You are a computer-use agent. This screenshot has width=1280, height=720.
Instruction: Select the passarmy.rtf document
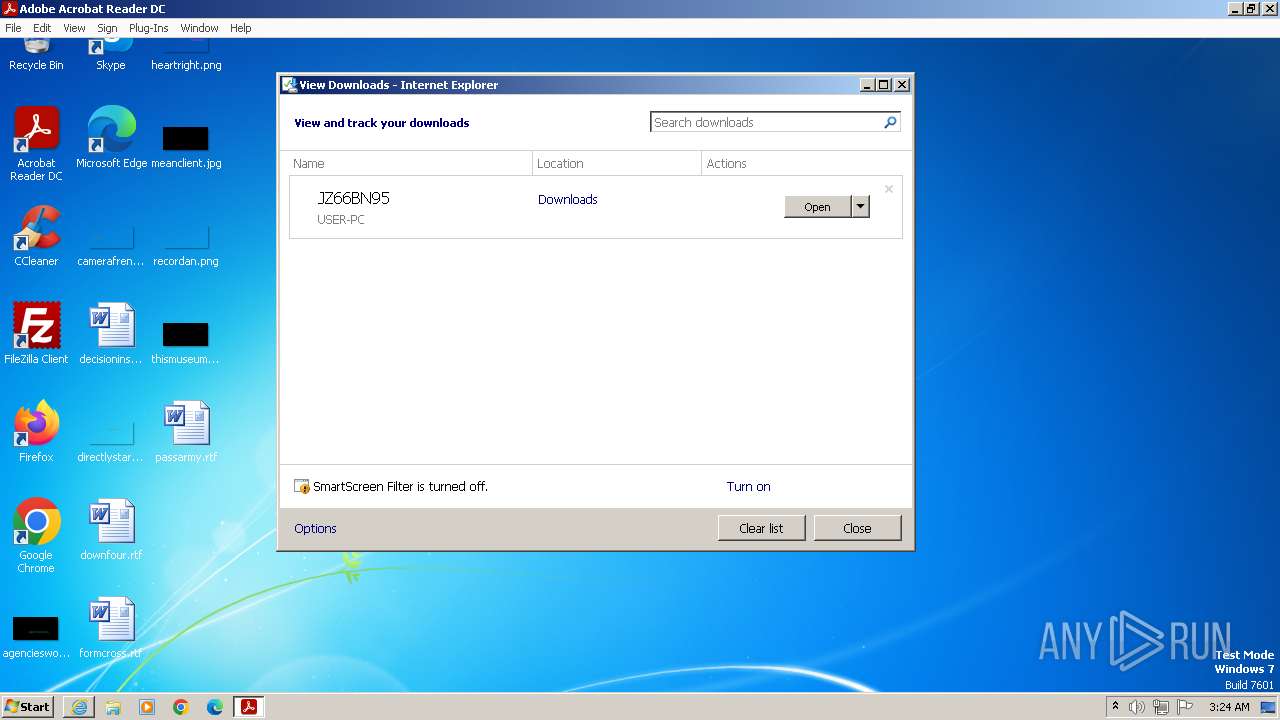[x=186, y=432]
